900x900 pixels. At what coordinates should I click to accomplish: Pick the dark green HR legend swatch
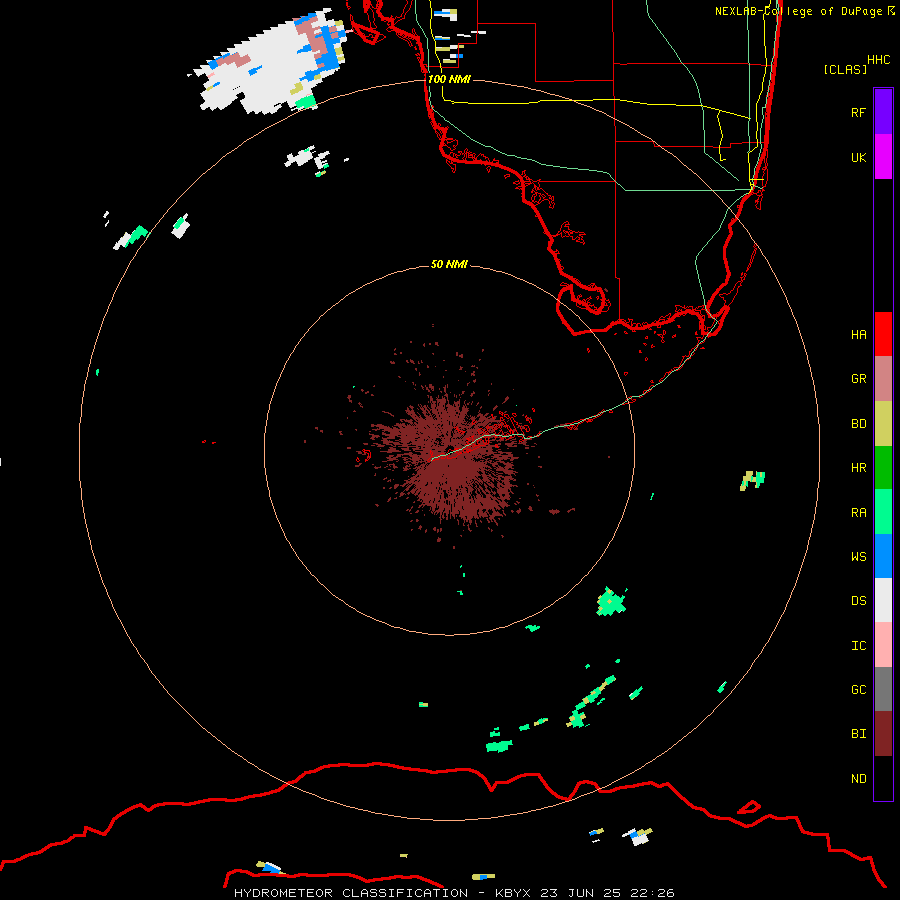click(x=883, y=468)
